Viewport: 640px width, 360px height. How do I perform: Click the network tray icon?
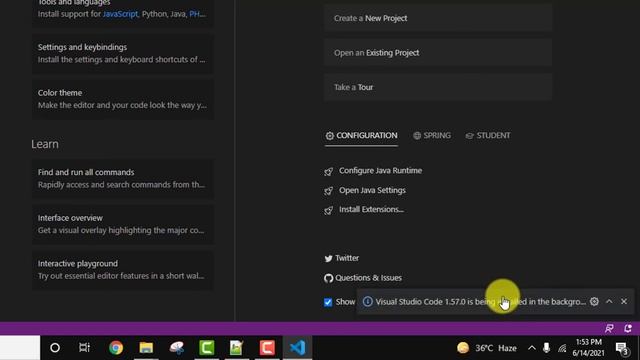562,348
